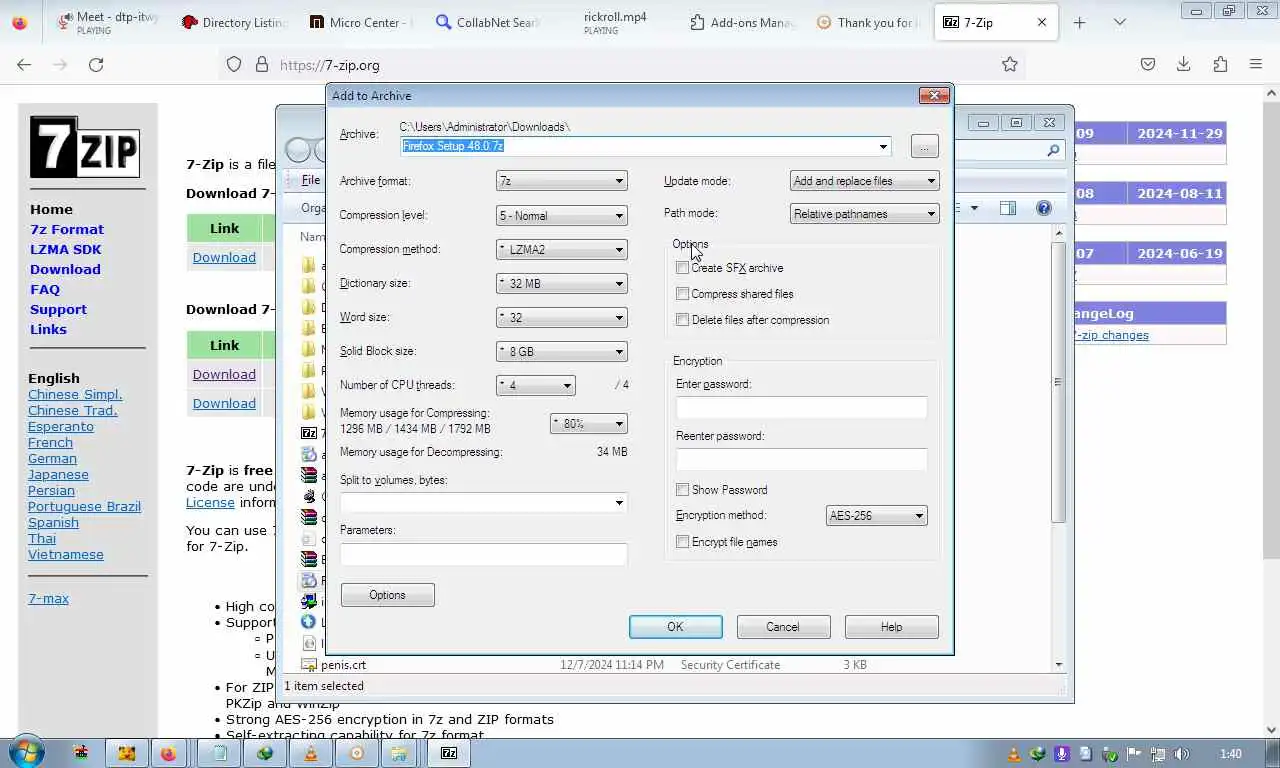Open the LZMA SDK sidebar link
Viewport: 1280px width, 768px height.
[66, 249]
